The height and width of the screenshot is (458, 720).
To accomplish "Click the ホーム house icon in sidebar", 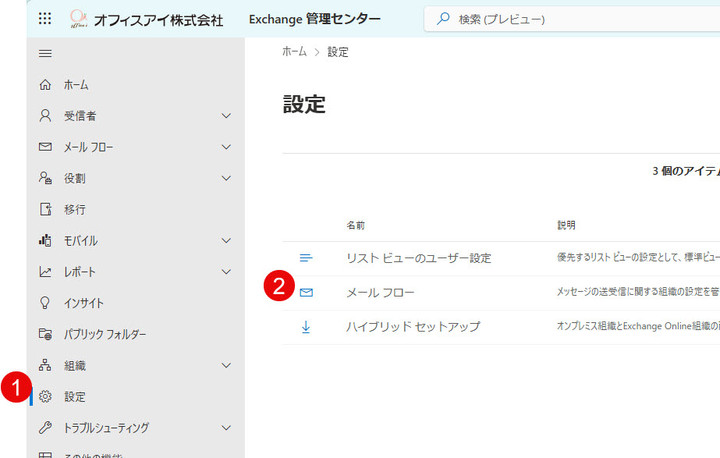I will pyautogui.click(x=45, y=85).
